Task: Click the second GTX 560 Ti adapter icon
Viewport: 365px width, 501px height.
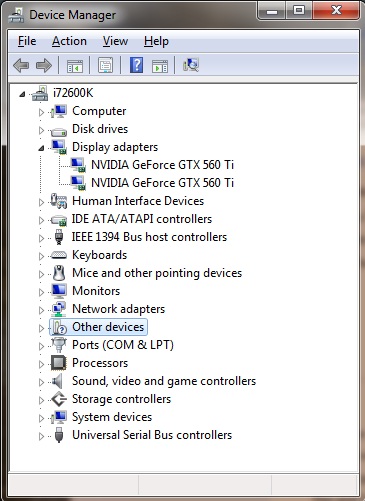Action: click(78, 183)
